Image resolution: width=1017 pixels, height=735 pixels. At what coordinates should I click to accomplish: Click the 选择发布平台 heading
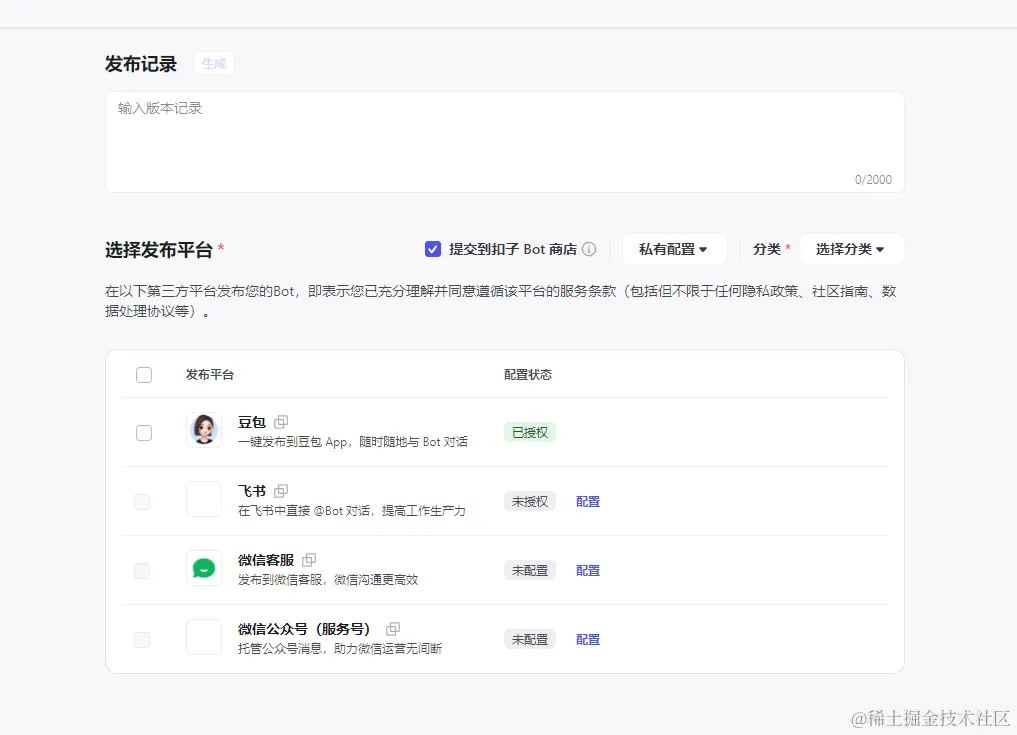[159, 250]
